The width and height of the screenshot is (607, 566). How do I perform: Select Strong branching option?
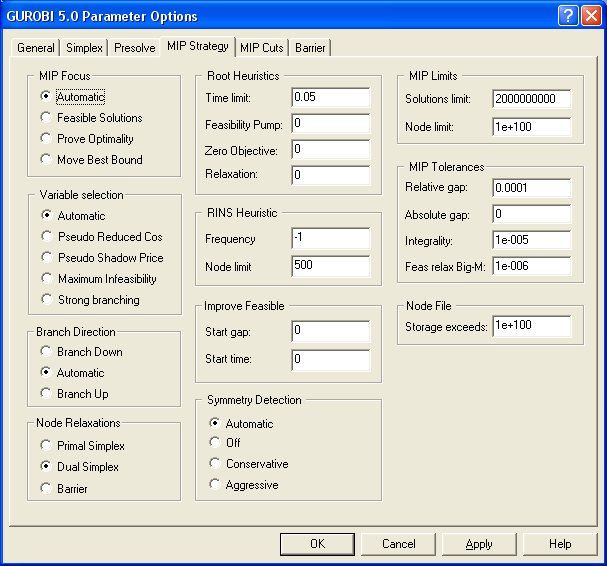point(90,299)
